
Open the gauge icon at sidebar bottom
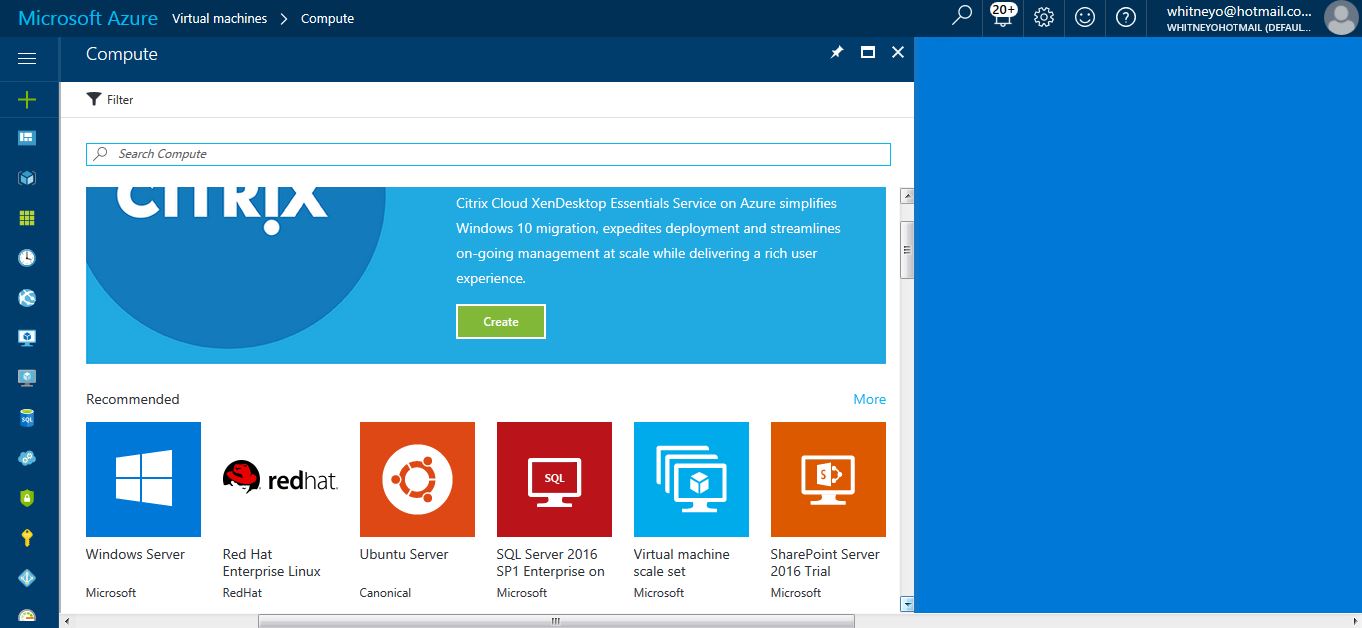tap(27, 616)
